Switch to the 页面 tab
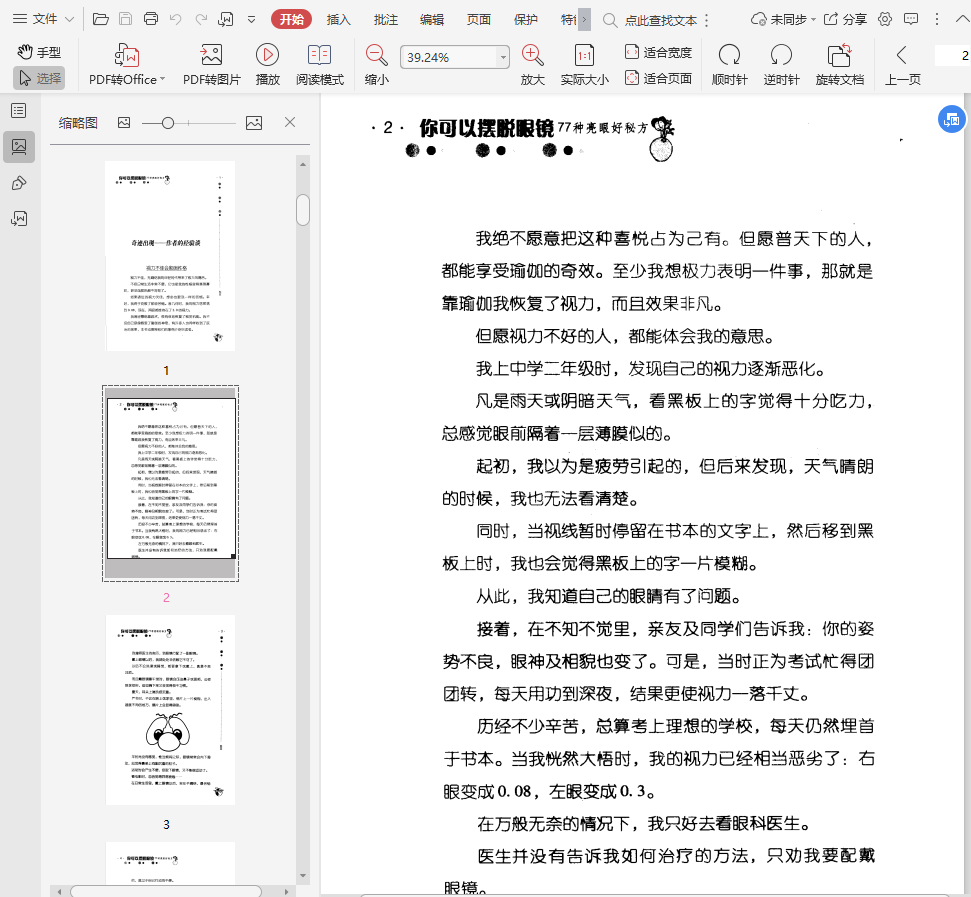Image resolution: width=971 pixels, height=897 pixels. point(479,19)
